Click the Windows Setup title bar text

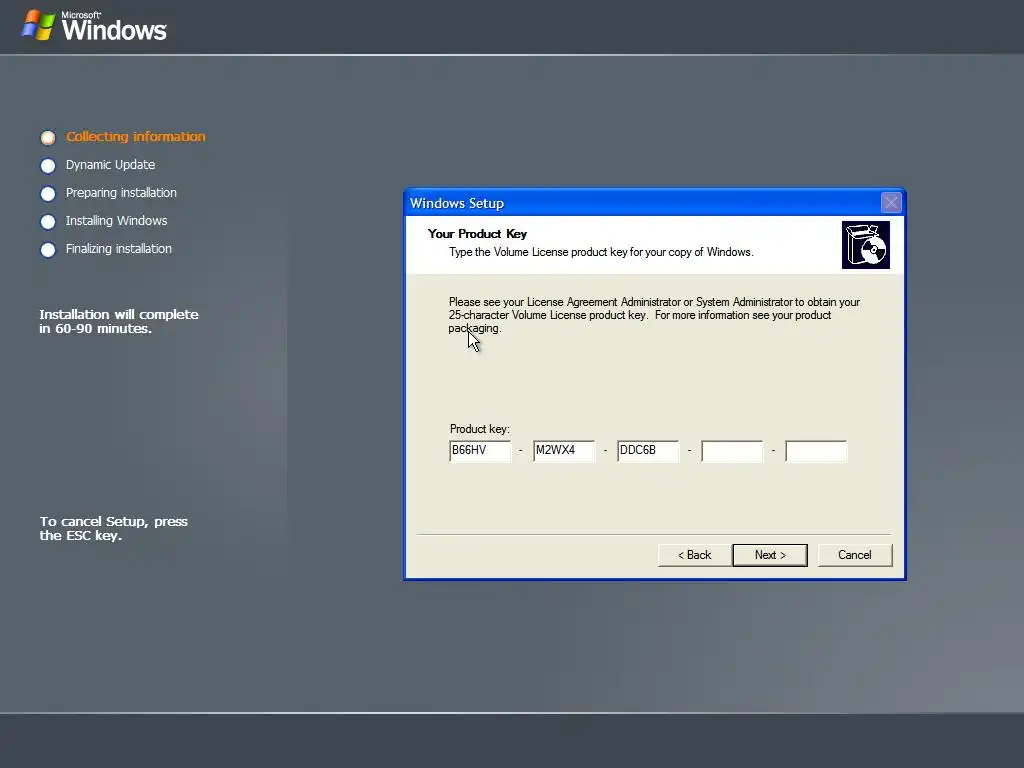[x=457, y=203]
